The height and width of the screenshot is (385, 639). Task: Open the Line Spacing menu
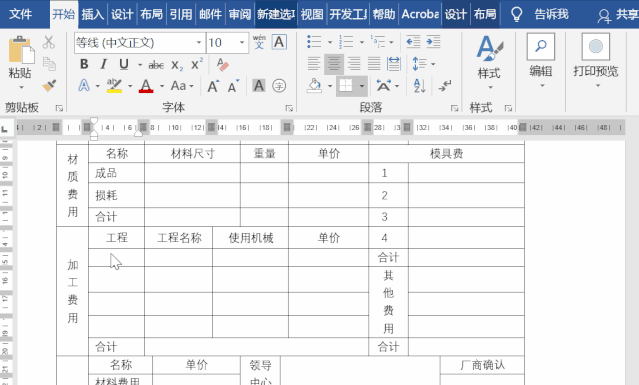(x=423, y=64)
